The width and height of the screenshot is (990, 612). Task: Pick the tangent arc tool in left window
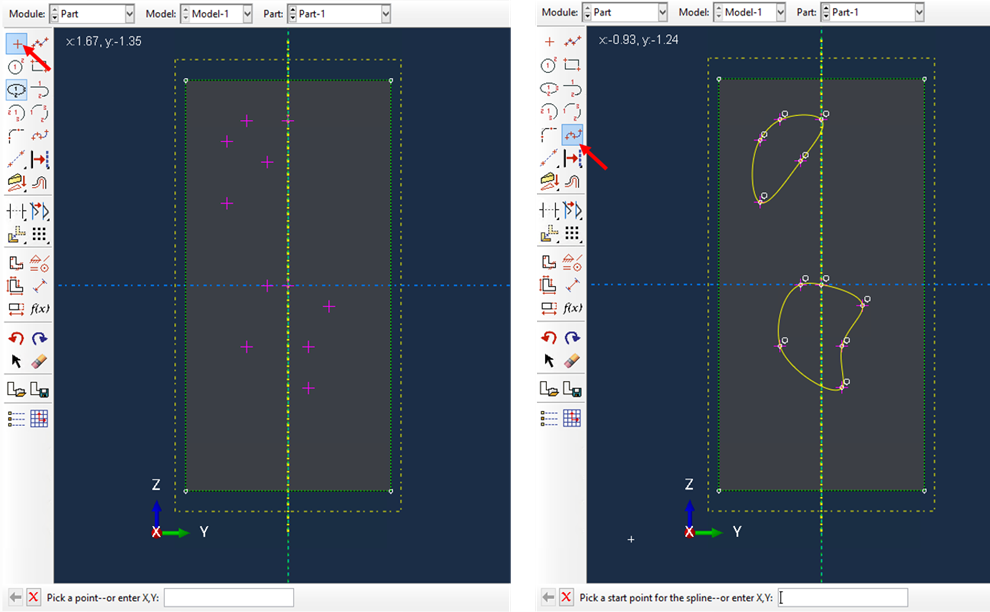pos(40,90)
